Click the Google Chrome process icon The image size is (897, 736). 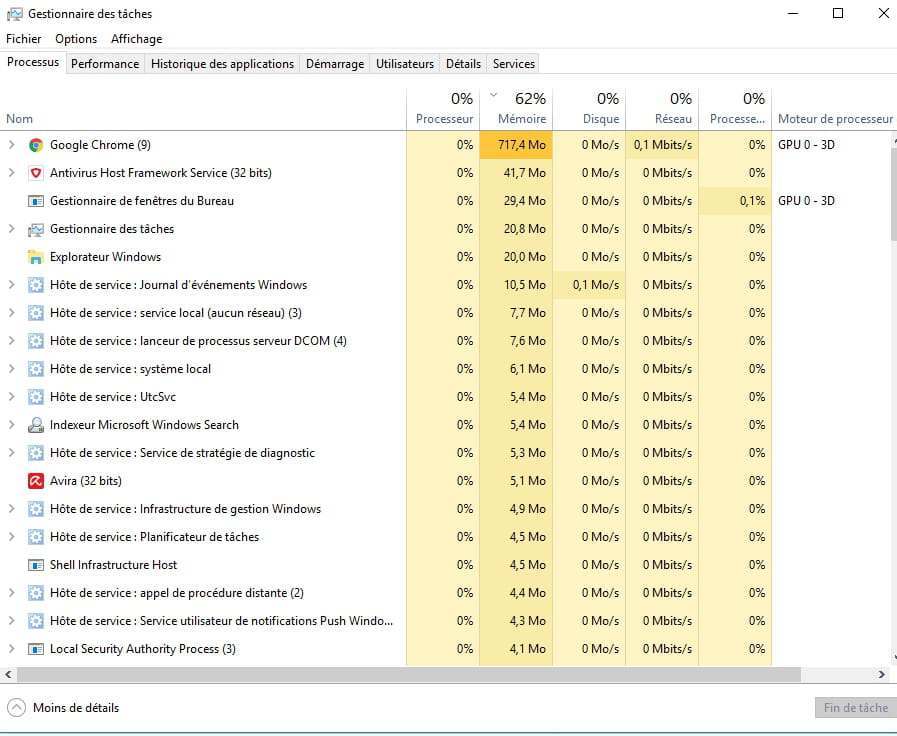[35, 145]
